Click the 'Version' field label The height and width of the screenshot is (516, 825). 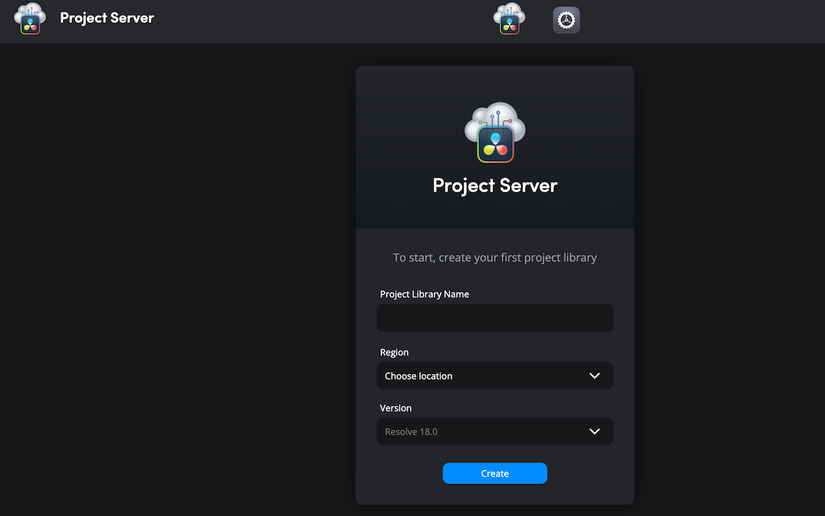396,409
